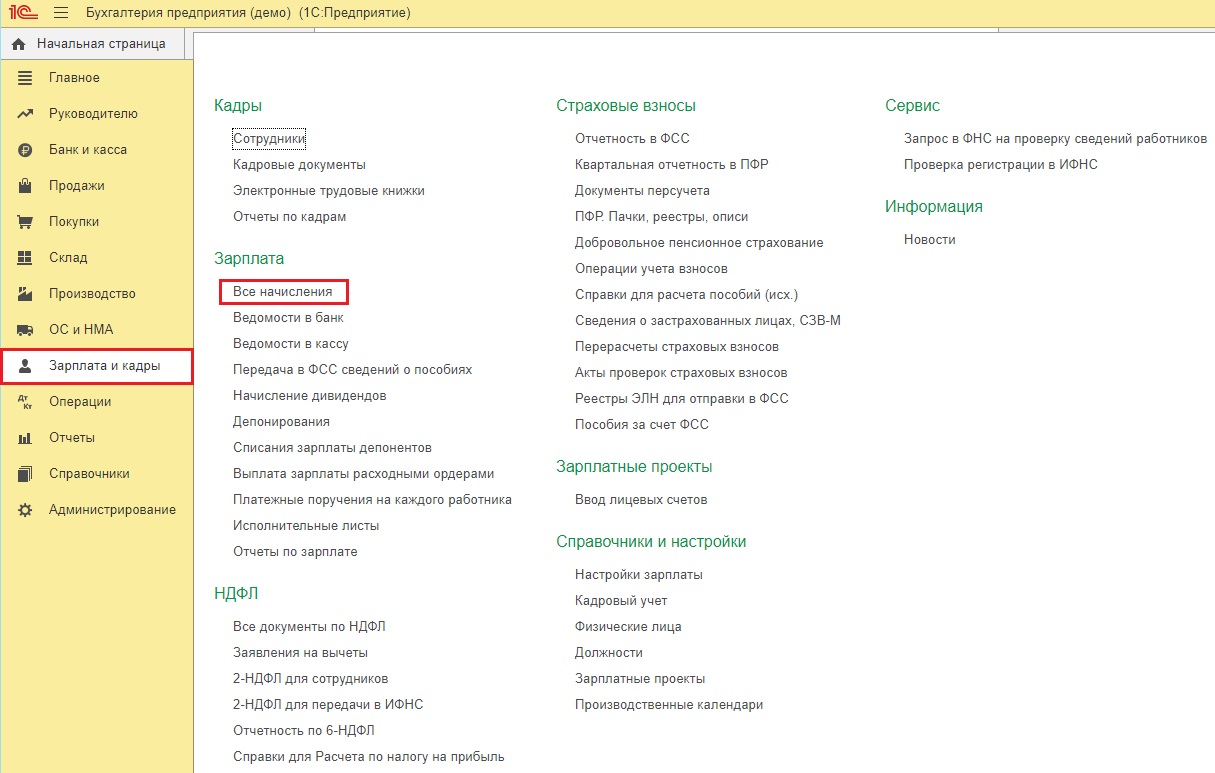Open the Главное section icon
This screenshot has width=1215, height=773.
[24, 77]
